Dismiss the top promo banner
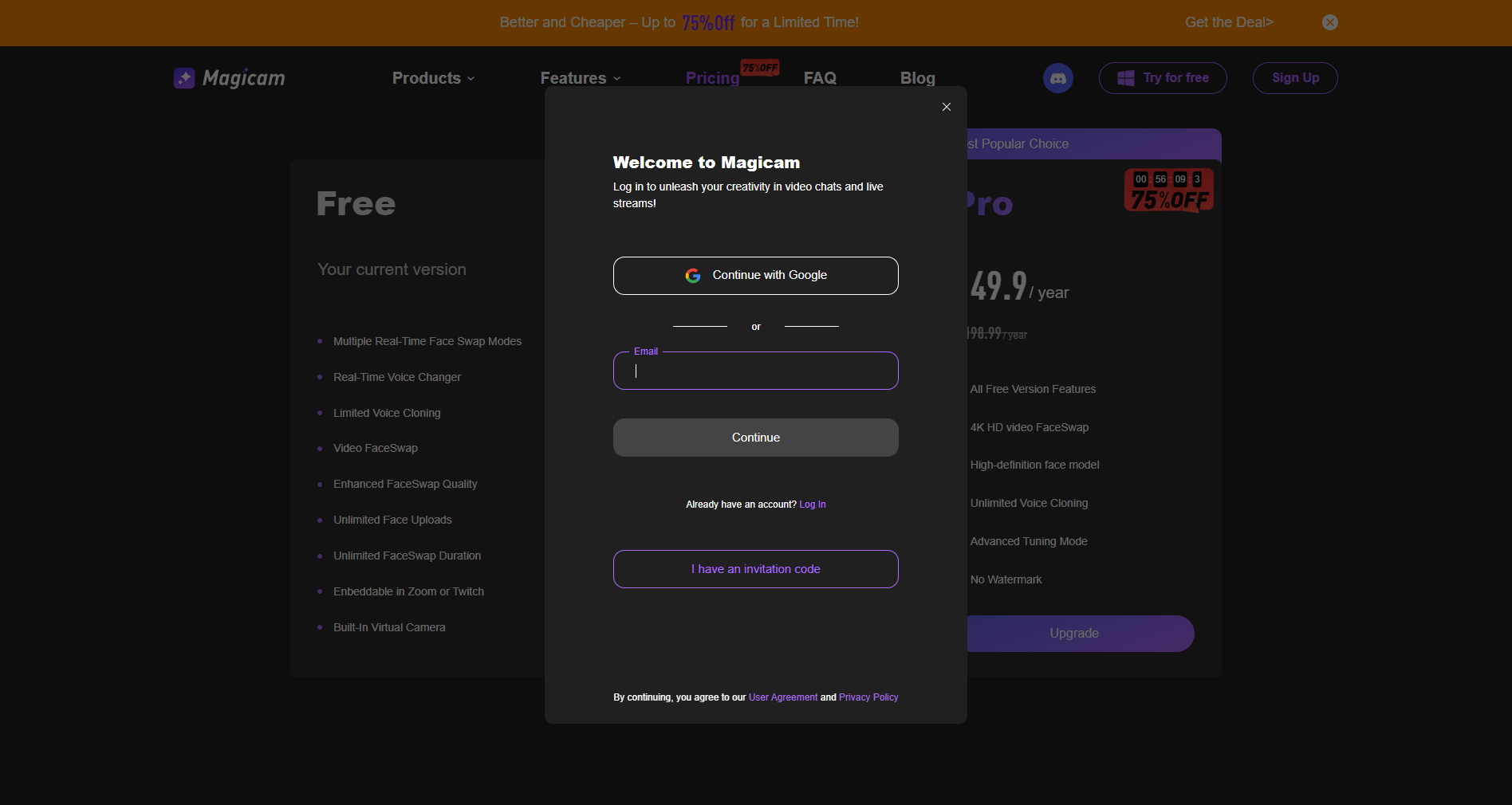 (x=1330, y=22)
